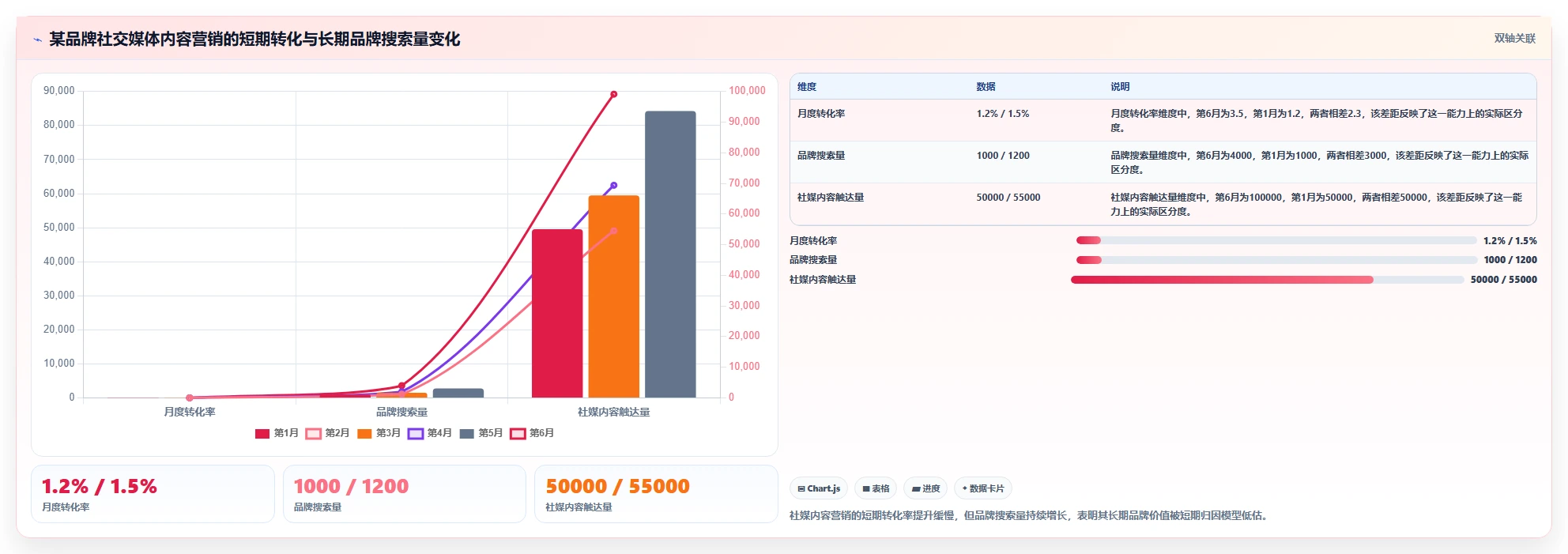Screen dimensions: 1568x554
Task: Click the dashboard title text
Action: point(254,39)
